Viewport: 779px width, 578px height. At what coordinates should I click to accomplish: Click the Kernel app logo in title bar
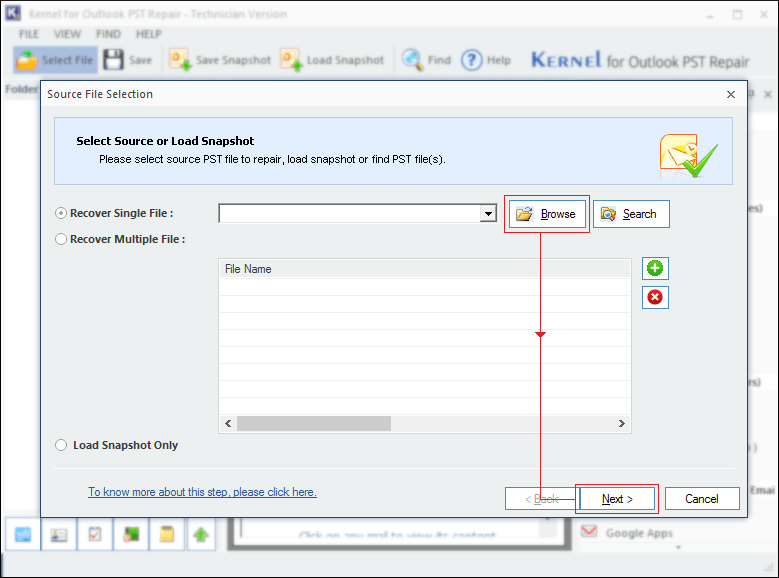pyautogui.click(x=13, y=13)
